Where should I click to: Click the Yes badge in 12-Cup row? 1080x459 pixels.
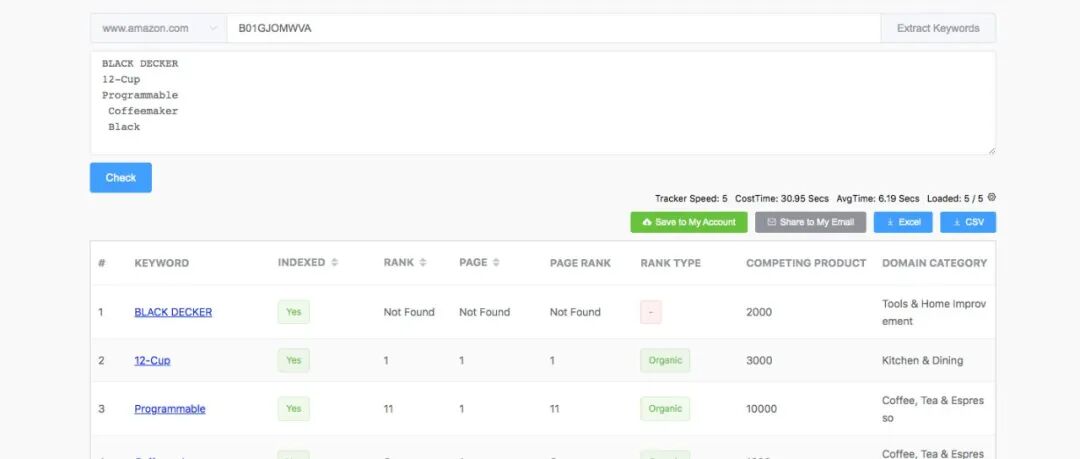[x=293, y=360]
